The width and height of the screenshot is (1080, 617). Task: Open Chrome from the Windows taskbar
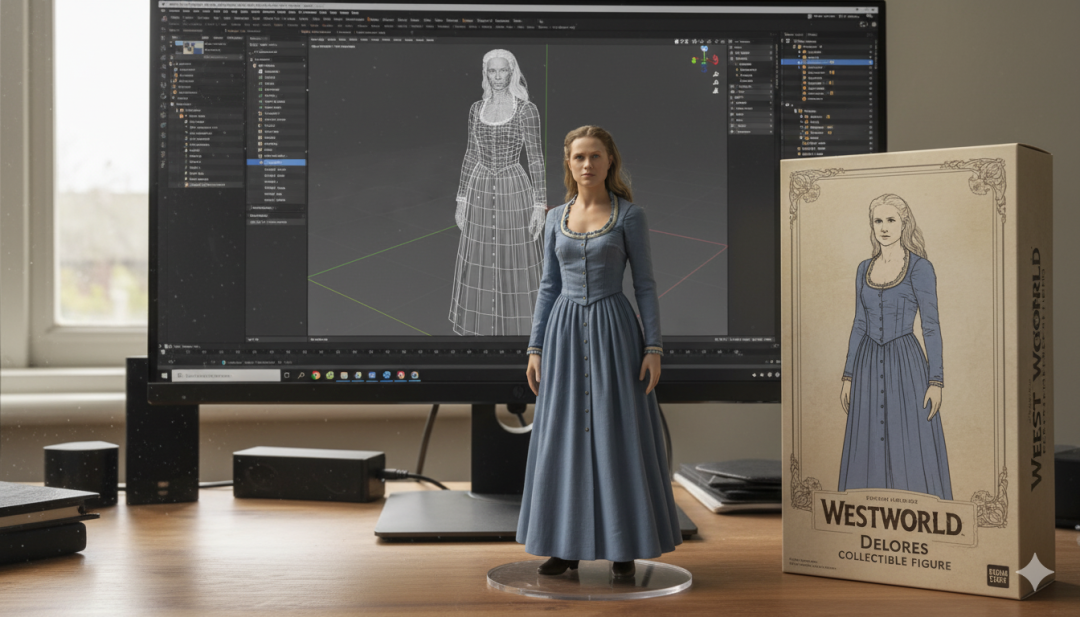[x=315, y=375]
